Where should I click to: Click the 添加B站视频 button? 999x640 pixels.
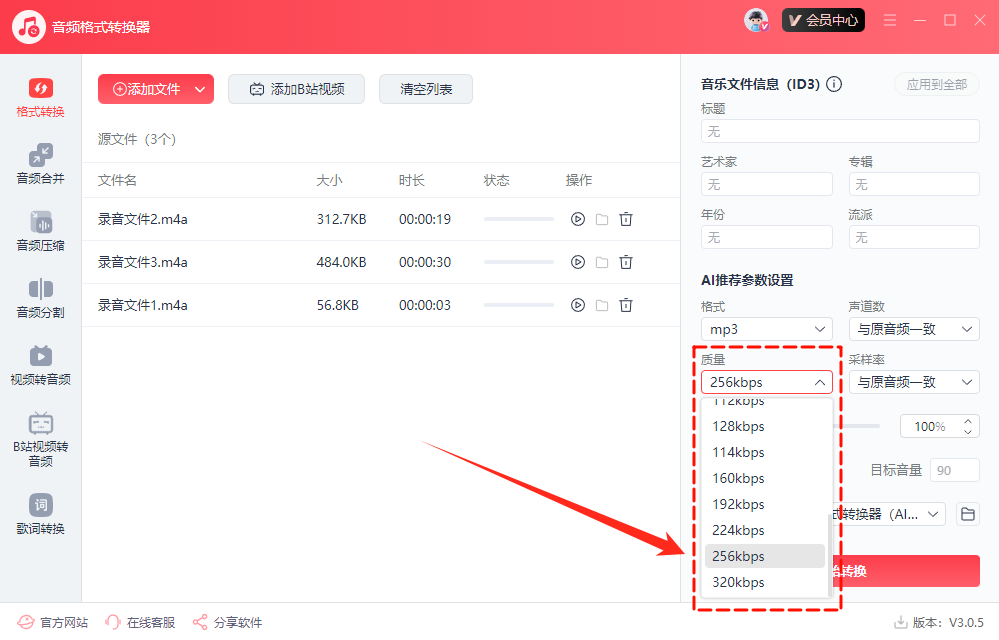point(296,89)
